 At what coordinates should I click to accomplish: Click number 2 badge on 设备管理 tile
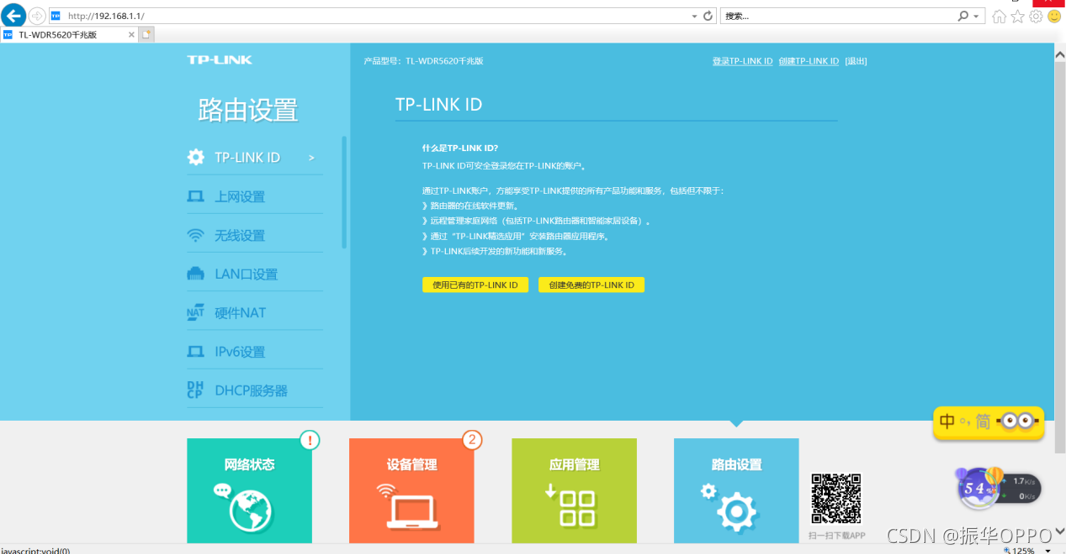click(x=472, y=440)
